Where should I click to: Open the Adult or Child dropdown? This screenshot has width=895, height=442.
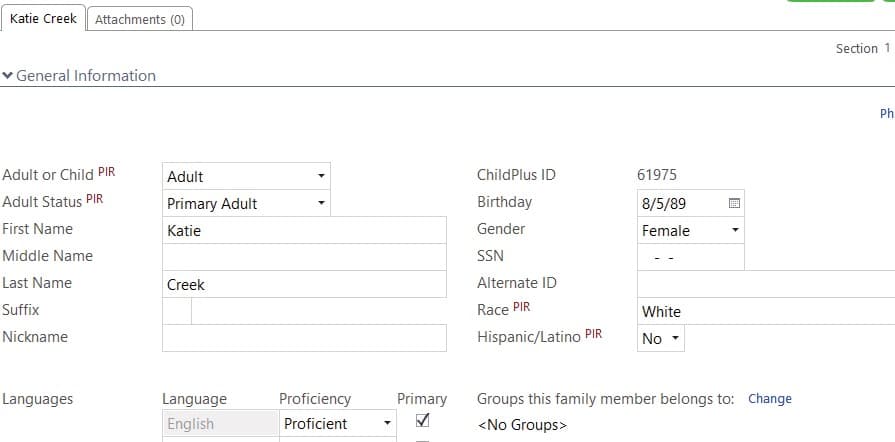pos(246,176)
